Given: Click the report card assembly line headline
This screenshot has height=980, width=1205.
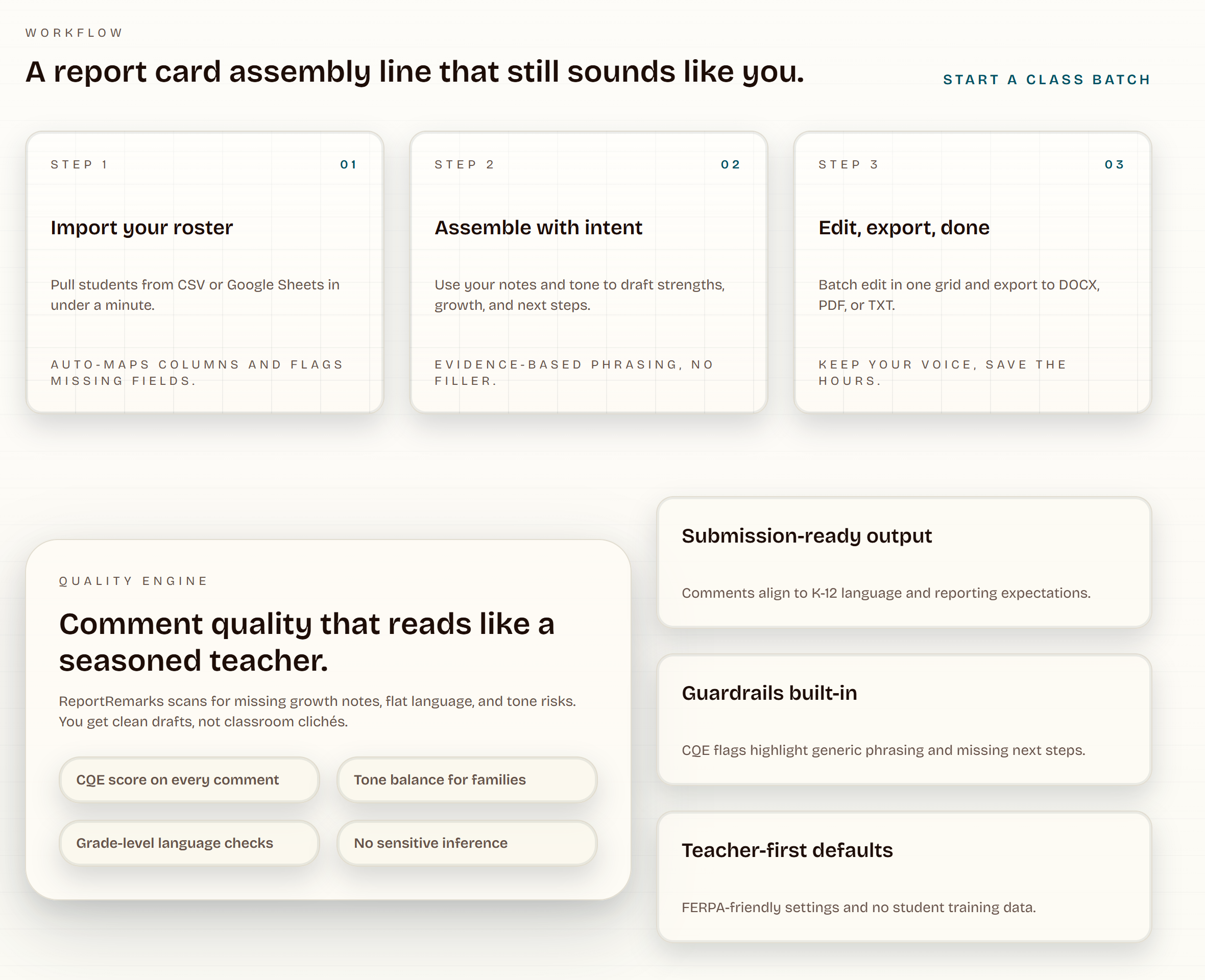Looking at the screenshot, I should [x=414, y=71].
